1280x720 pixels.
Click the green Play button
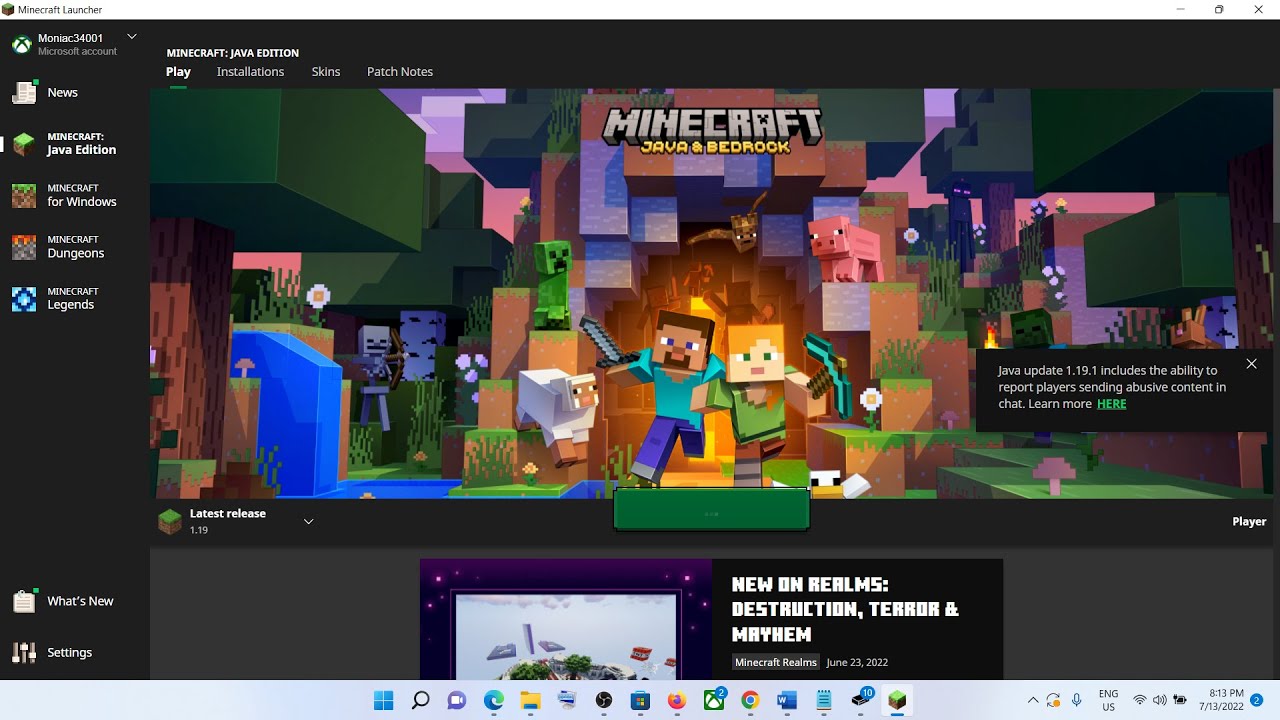[711, 510]
